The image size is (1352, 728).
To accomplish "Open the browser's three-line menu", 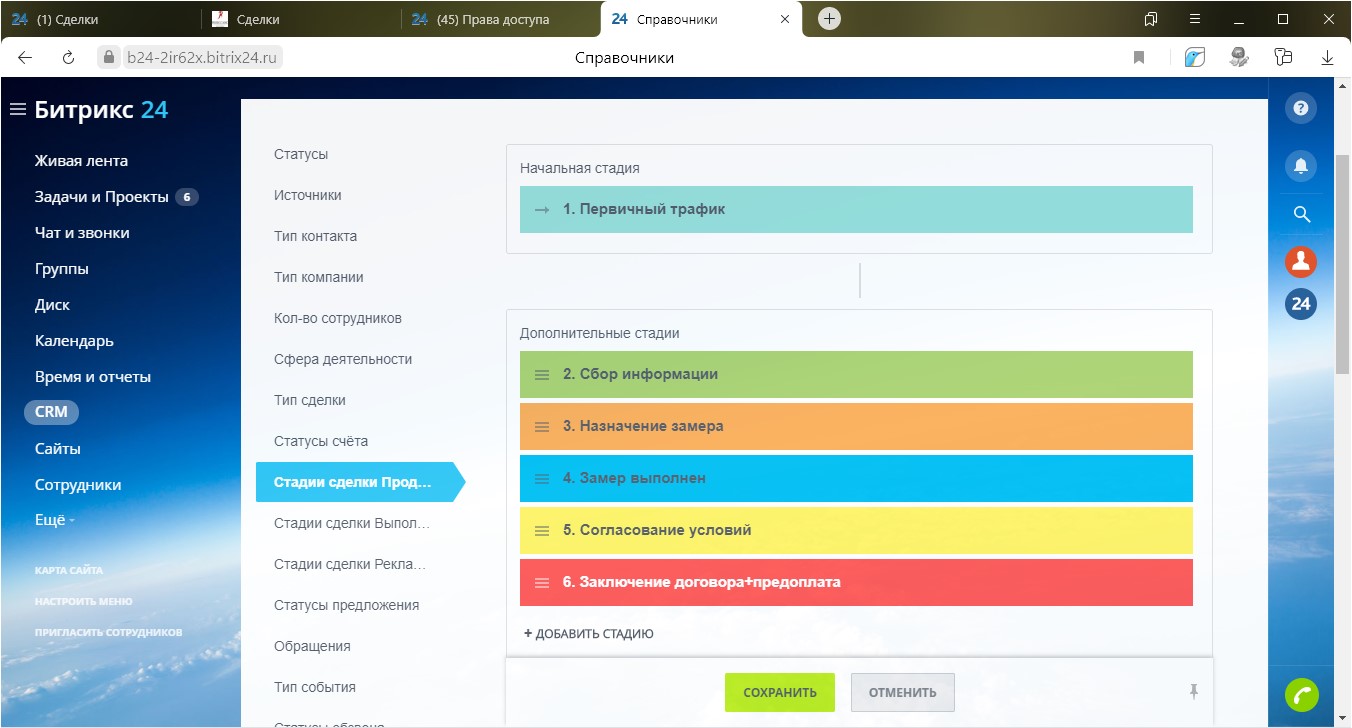I will click(x=1194, y=19).
